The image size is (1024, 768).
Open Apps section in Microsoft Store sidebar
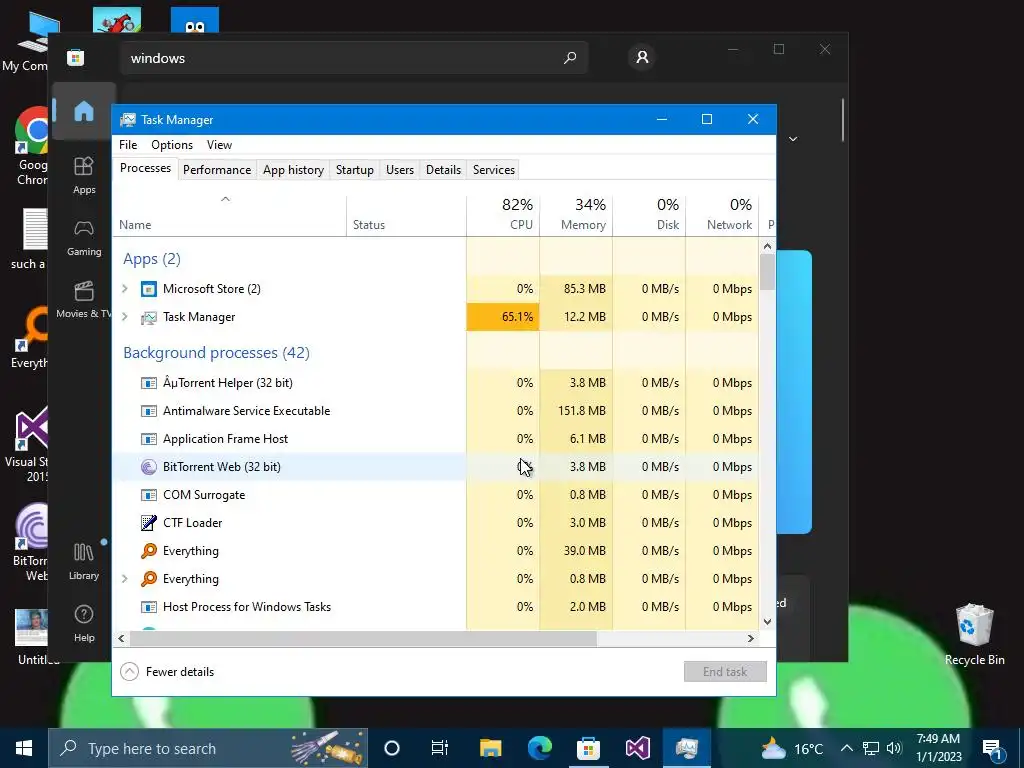coord(84,175)
